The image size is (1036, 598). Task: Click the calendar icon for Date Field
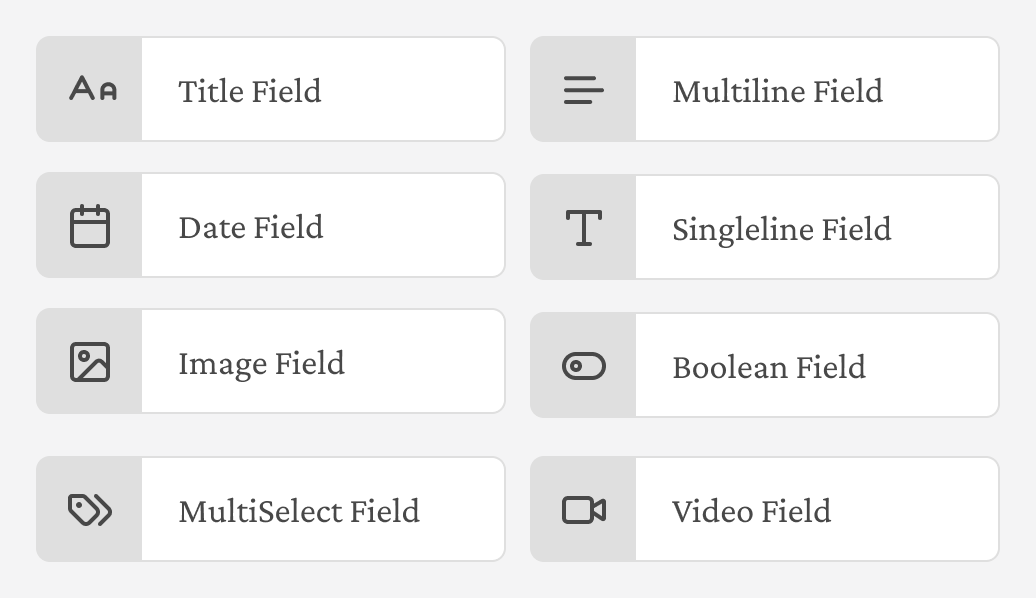pos(89,225)
